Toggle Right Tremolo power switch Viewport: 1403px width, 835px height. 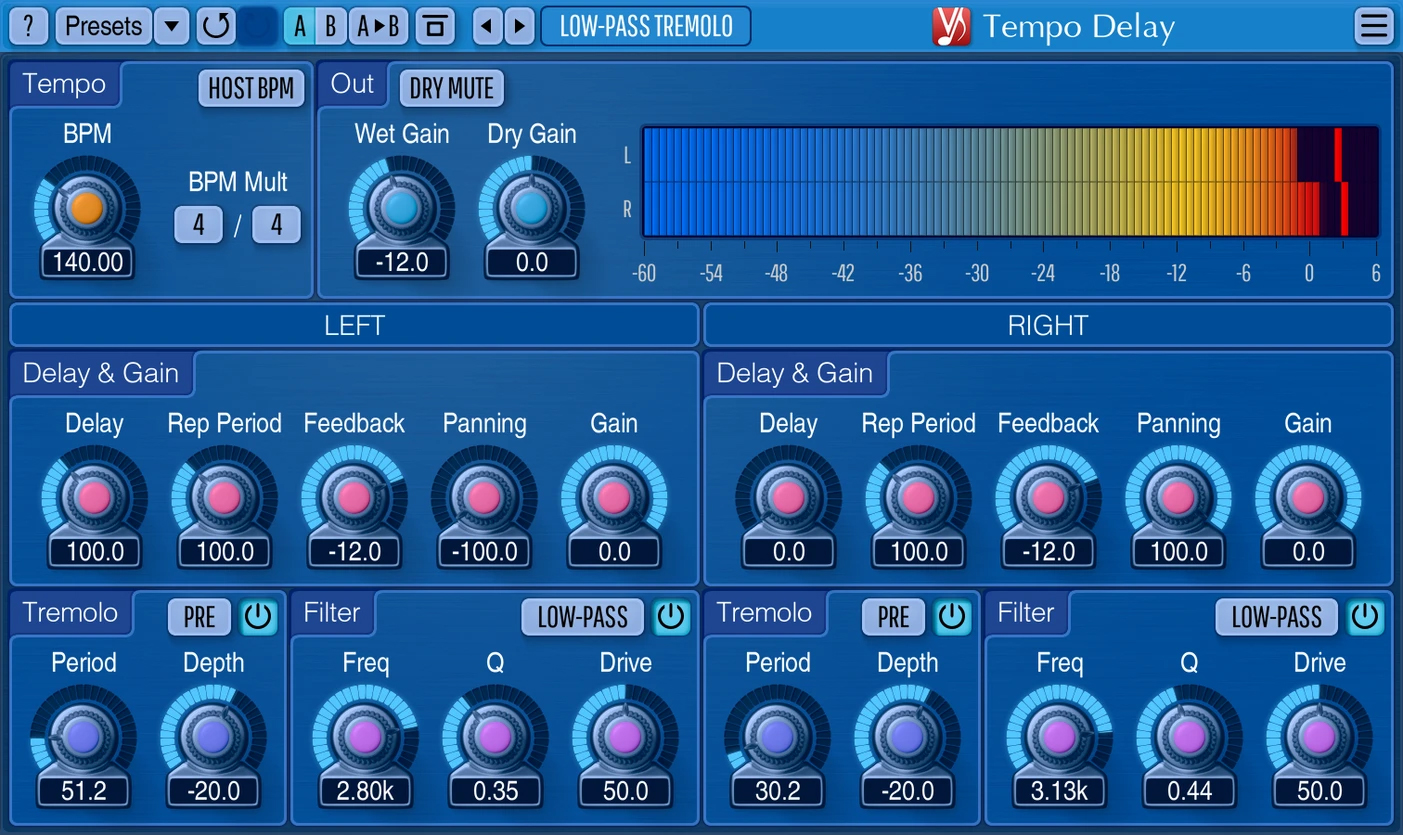(952, 617)
